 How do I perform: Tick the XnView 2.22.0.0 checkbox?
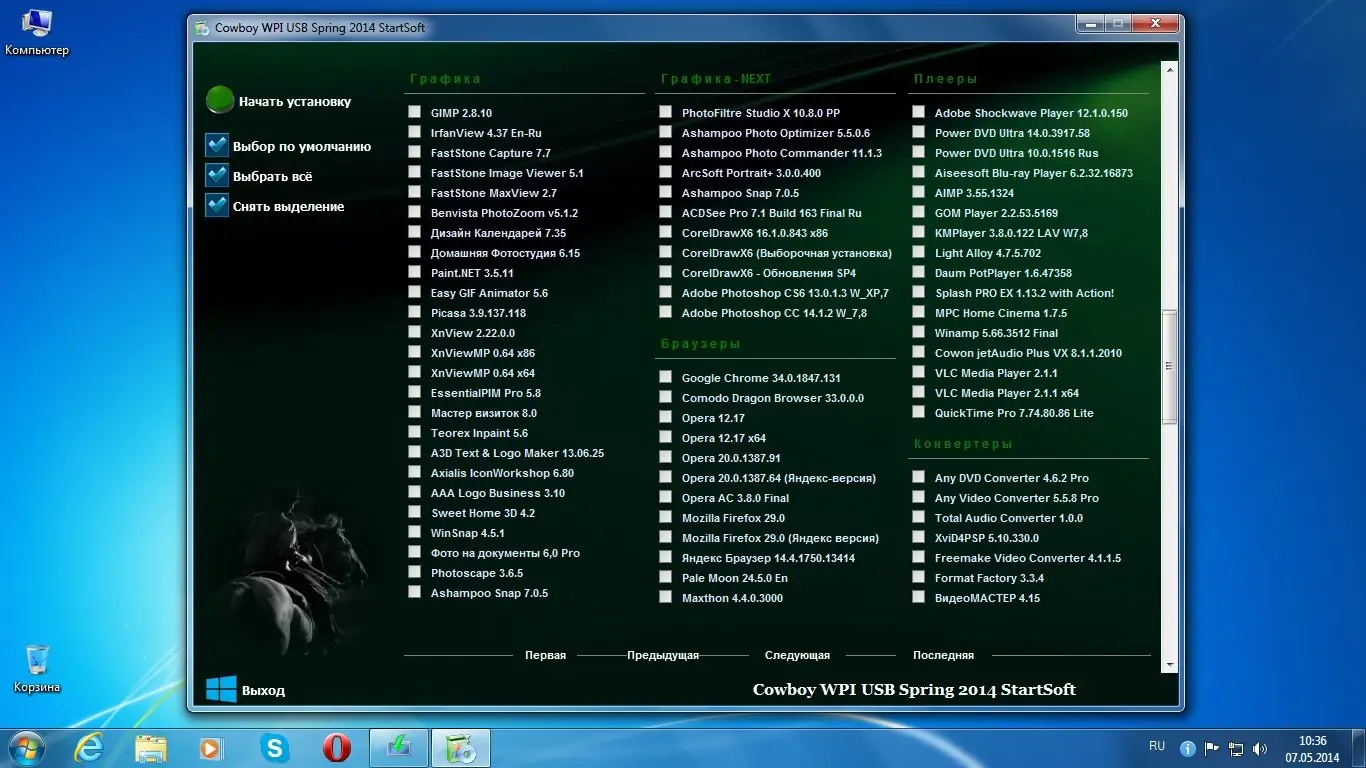pyautogui.click(x=414, y=332)
